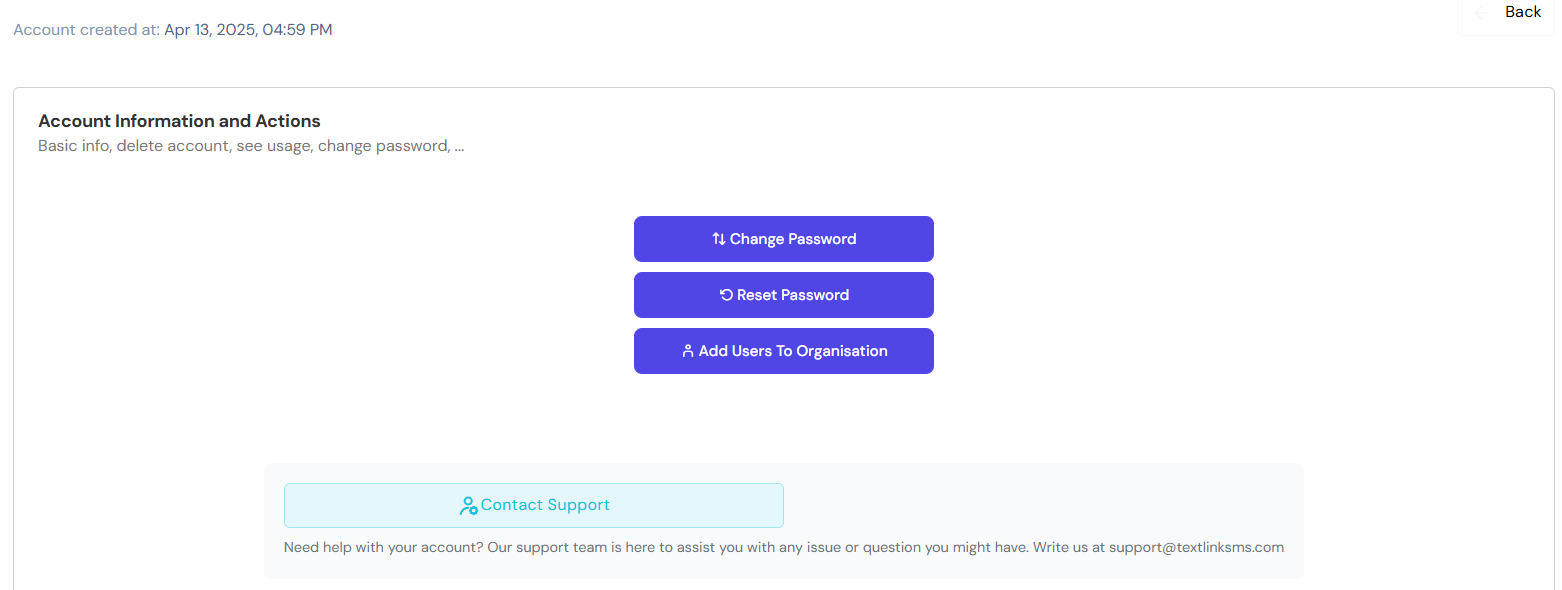The image size is (1562, 590).
Task: Click the user icon next to Contact Support
Action: pos(468,506)
